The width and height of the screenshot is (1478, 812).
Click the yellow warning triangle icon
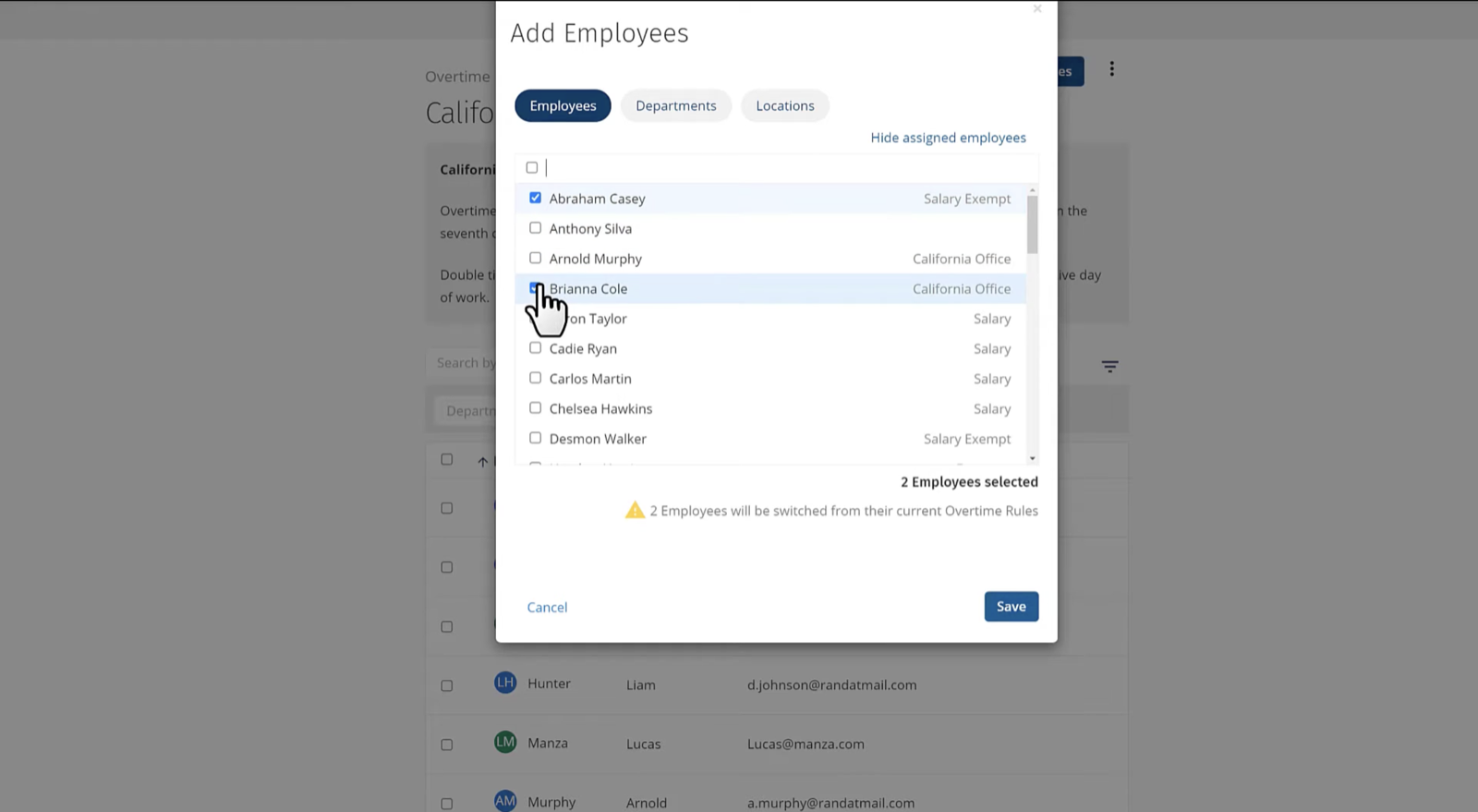click(635, 510)
